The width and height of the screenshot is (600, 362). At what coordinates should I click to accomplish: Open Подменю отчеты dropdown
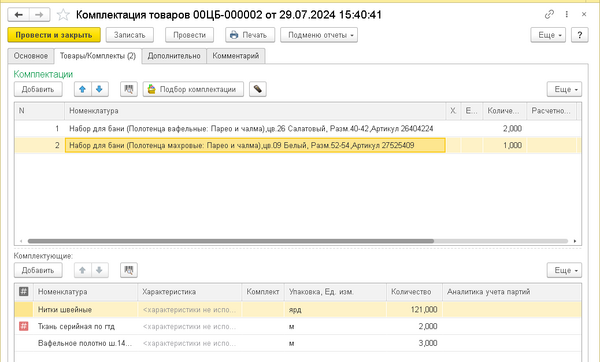[x=319, y=35]
